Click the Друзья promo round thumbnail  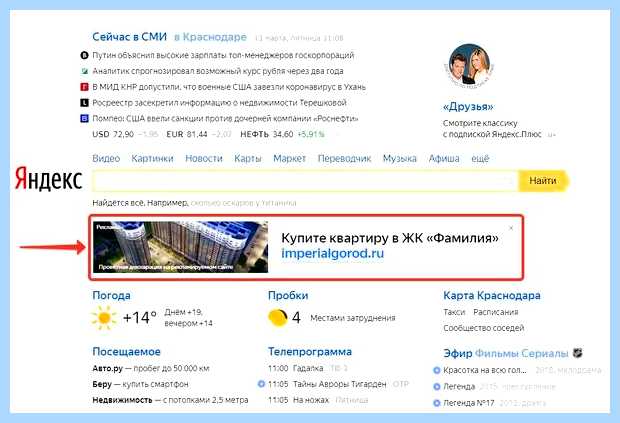[x=469, y=66]
